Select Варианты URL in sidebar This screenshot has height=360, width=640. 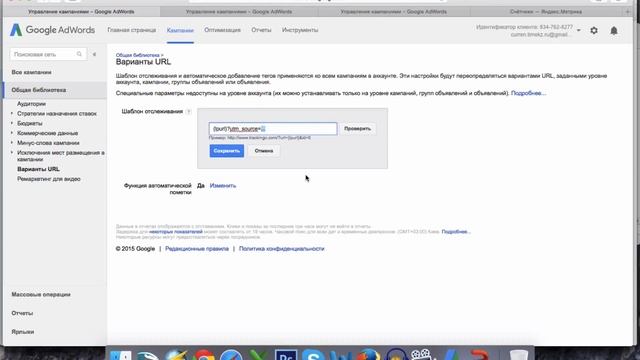(38, 169)
